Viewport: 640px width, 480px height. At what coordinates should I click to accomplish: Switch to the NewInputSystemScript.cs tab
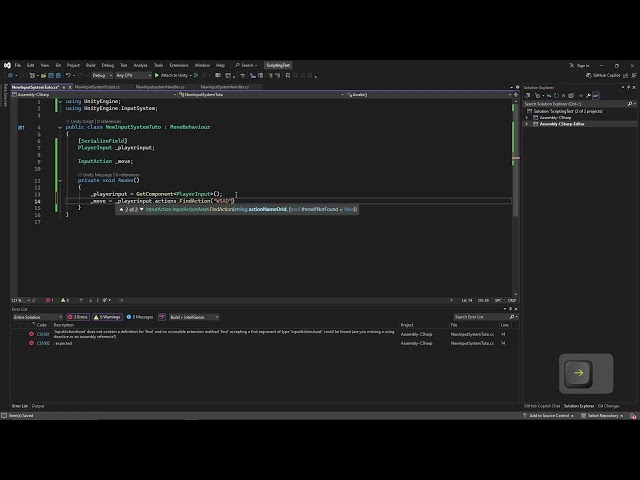(97, 87)
